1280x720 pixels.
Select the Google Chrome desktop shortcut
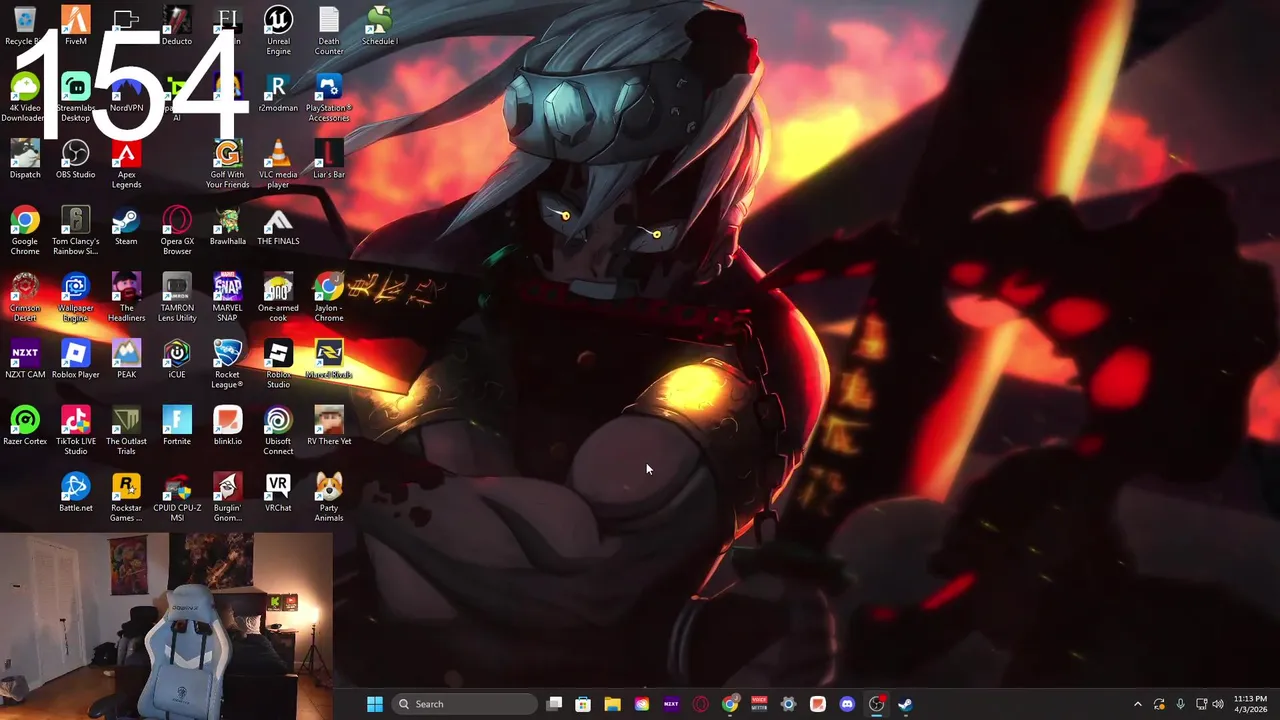pyautogui.click(x=24, y=231)
